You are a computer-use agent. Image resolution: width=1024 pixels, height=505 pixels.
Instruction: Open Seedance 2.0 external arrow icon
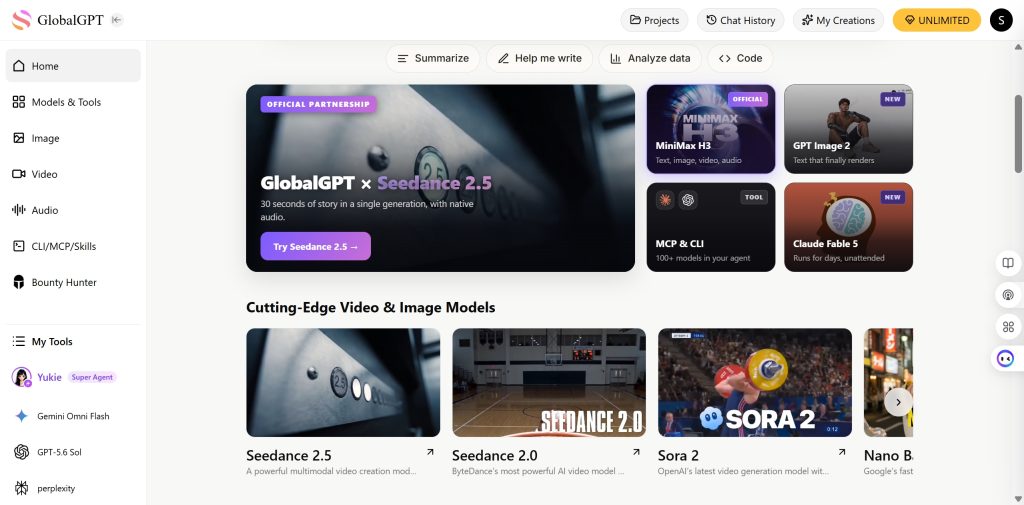pos(636,452)
